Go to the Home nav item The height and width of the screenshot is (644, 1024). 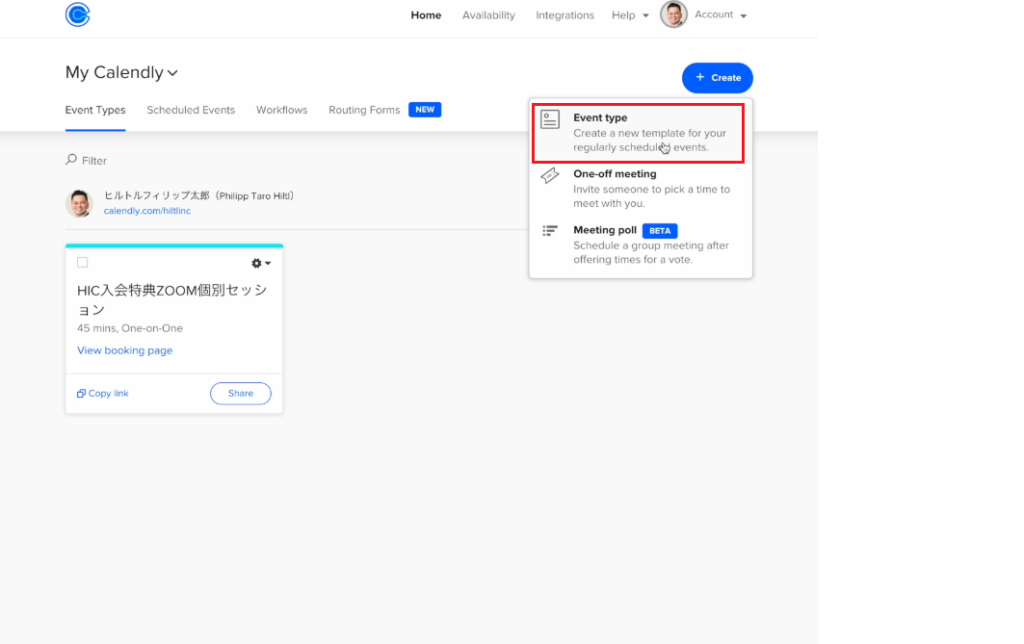(426, 15)
